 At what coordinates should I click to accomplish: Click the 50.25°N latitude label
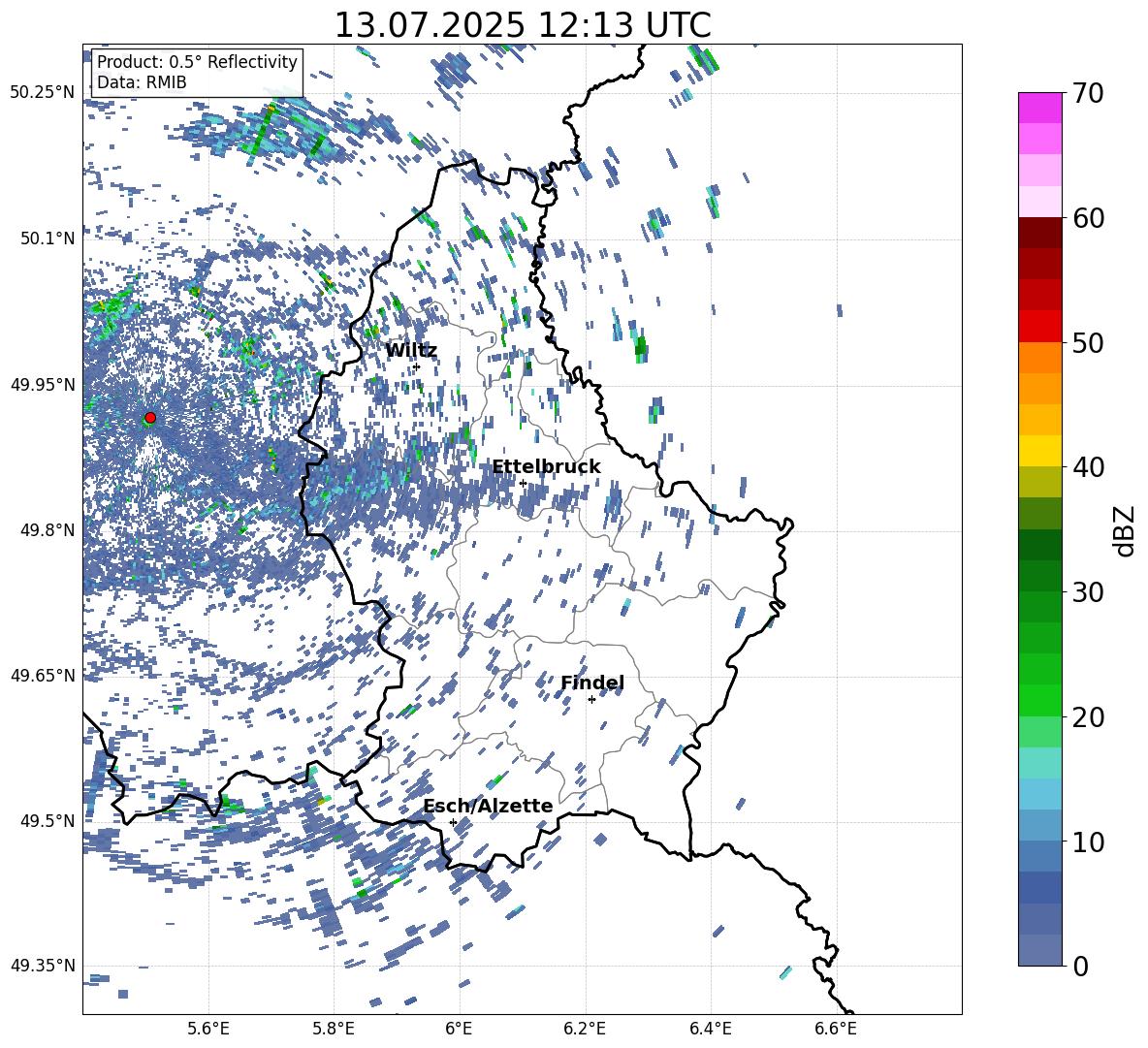[x=43, y=93]
